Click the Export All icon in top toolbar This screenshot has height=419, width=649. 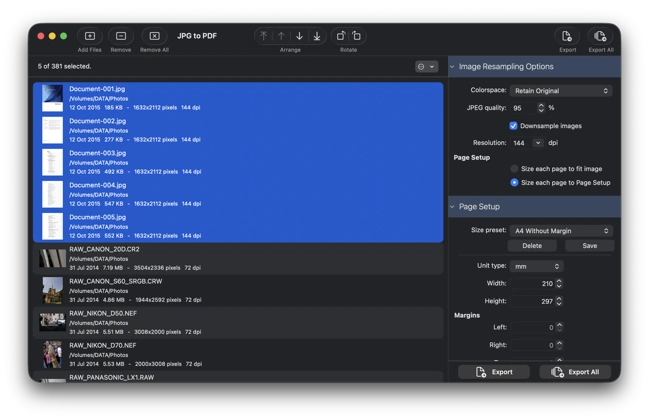600,36
